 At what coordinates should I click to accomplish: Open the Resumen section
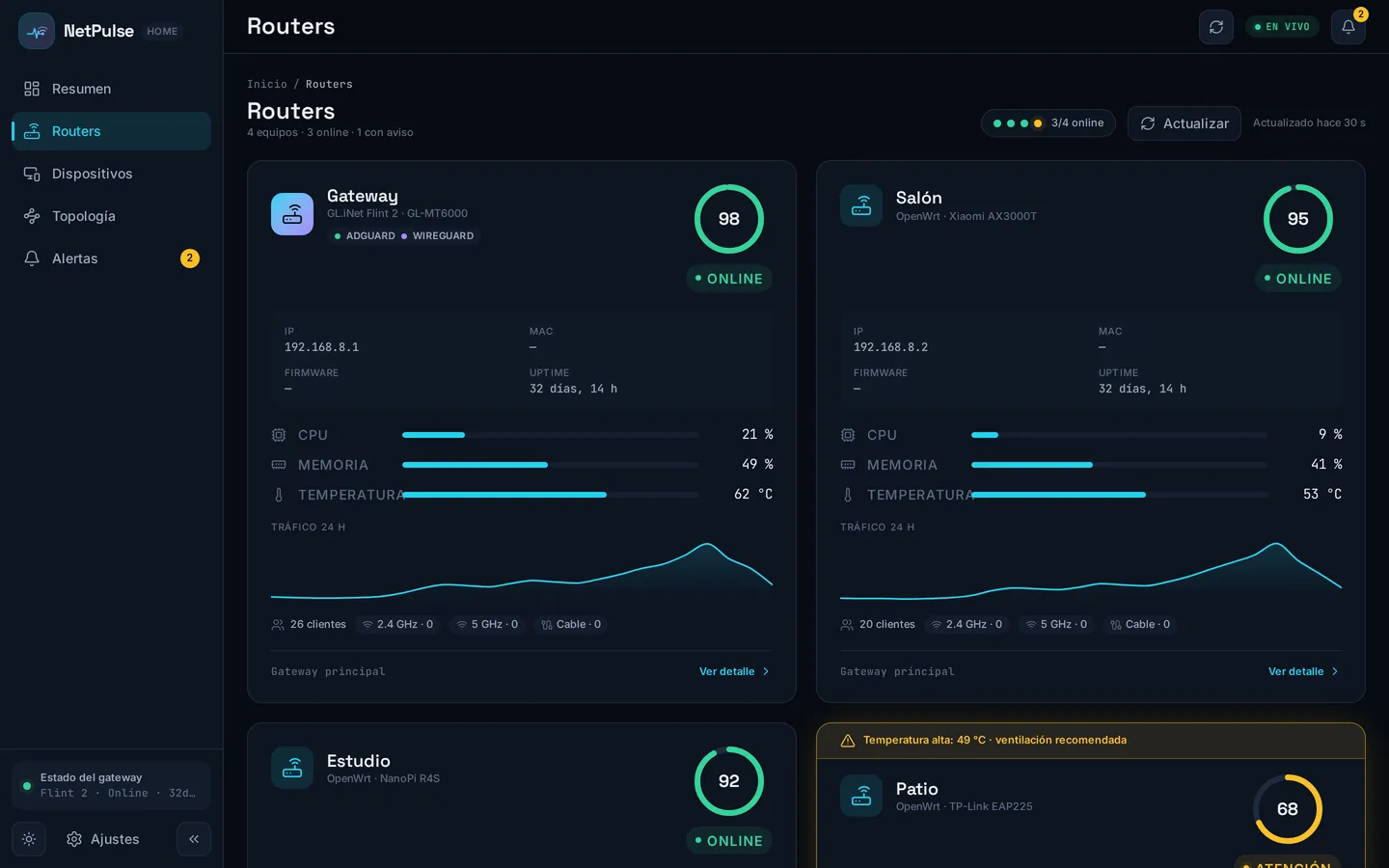click(x=112, y=89)
